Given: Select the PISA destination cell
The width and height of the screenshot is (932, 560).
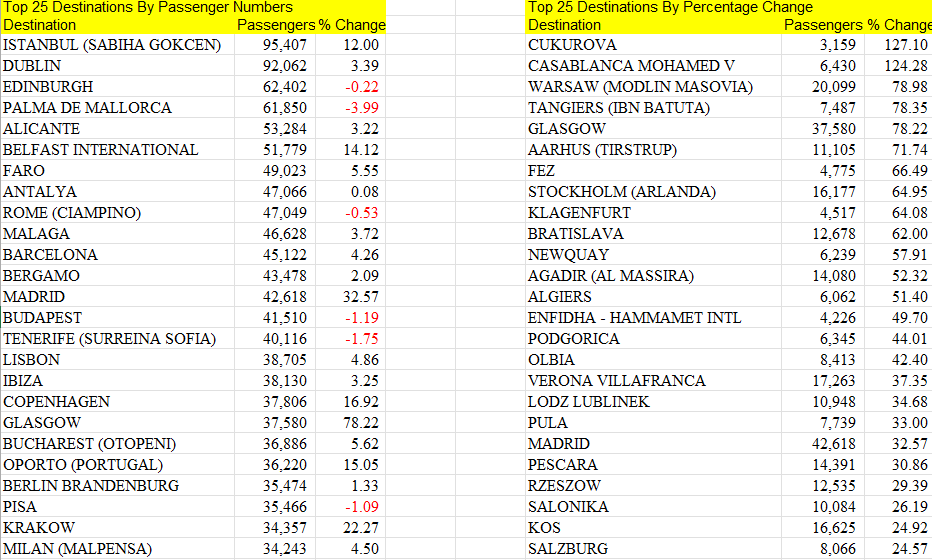Looking at the screenshot, I should [117, 506].
